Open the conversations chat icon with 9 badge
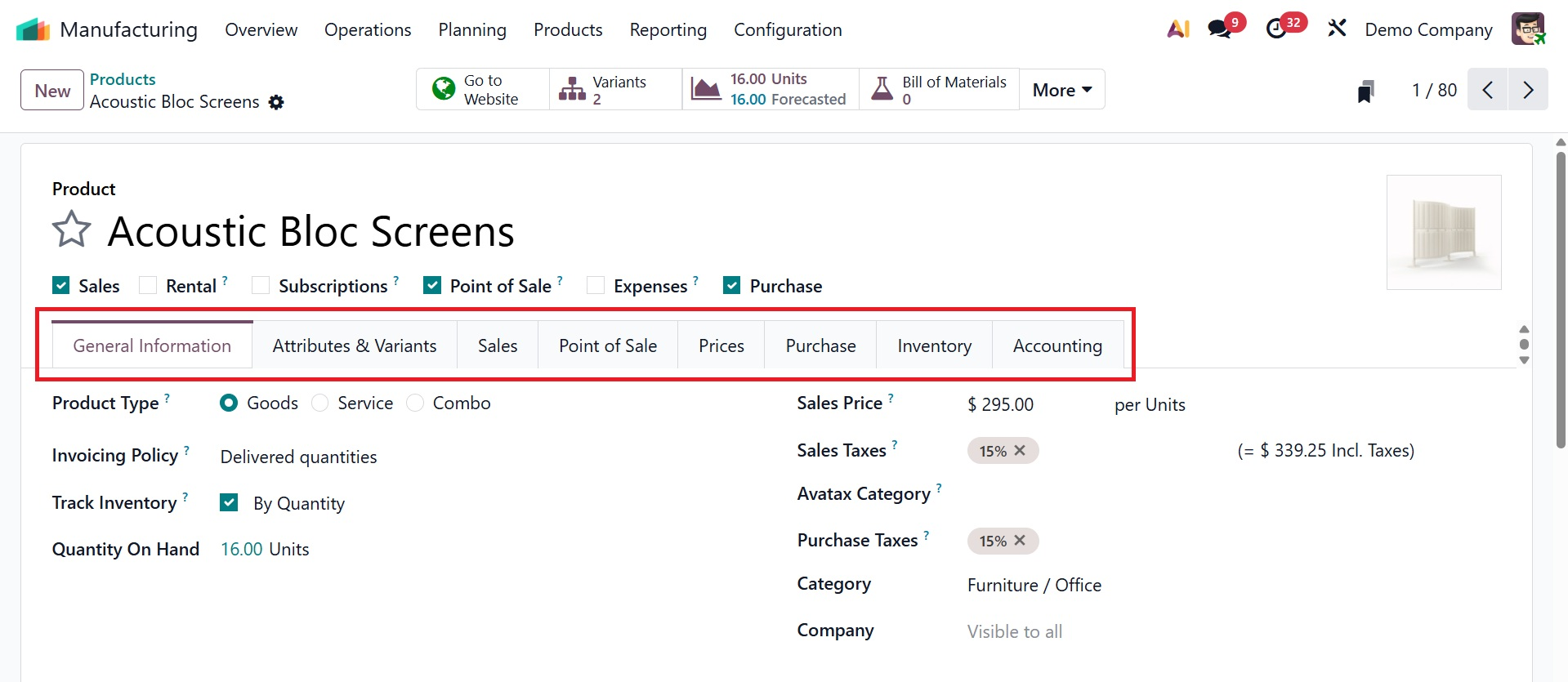The width and height of the screenshot is (1568, 682). point(1220,29)
